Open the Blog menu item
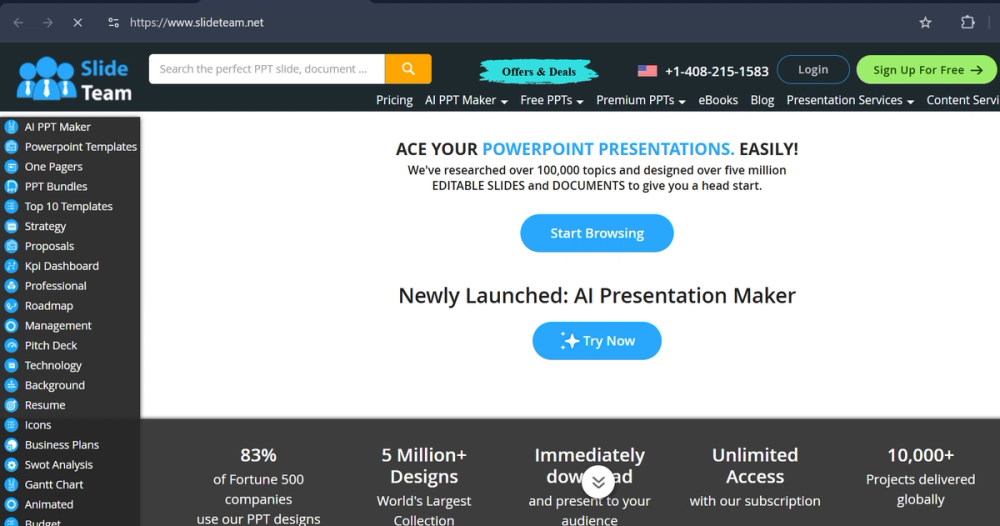The height and width of the screenshot is (526, 1000). (762, 100)
